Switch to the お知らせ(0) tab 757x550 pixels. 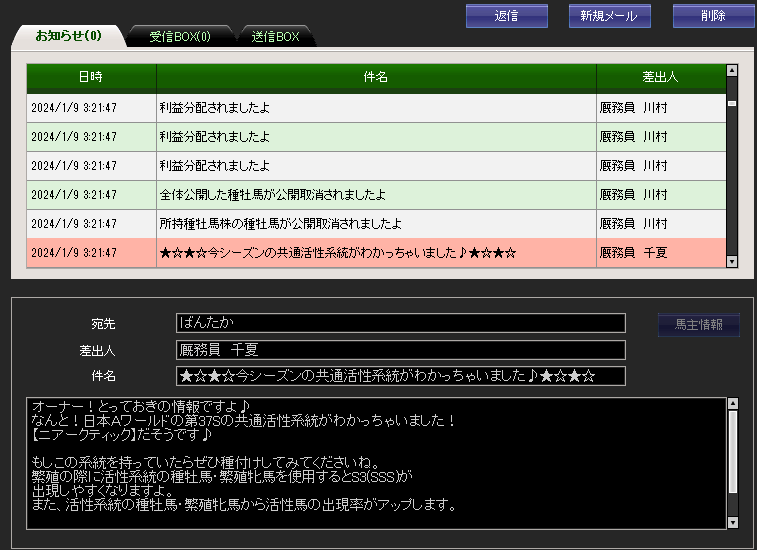69,36
